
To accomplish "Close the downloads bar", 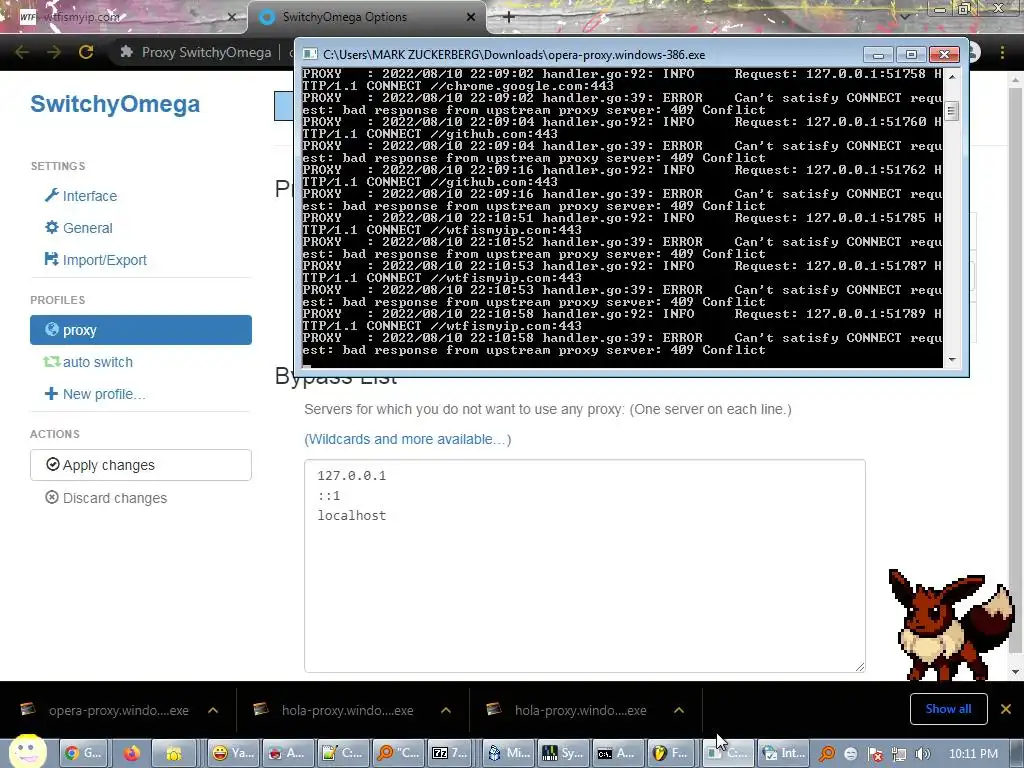I will 1006,709.
